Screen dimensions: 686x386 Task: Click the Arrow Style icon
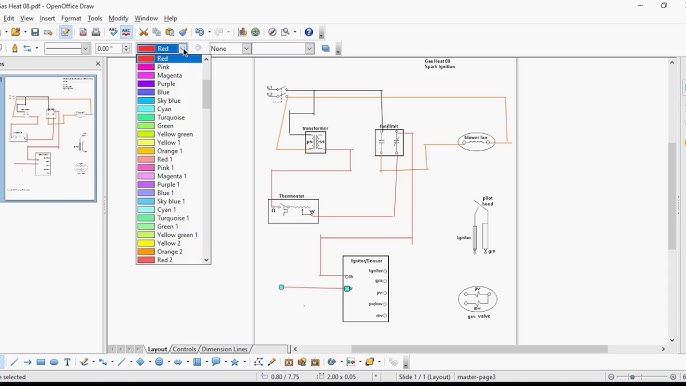(27, 48)
